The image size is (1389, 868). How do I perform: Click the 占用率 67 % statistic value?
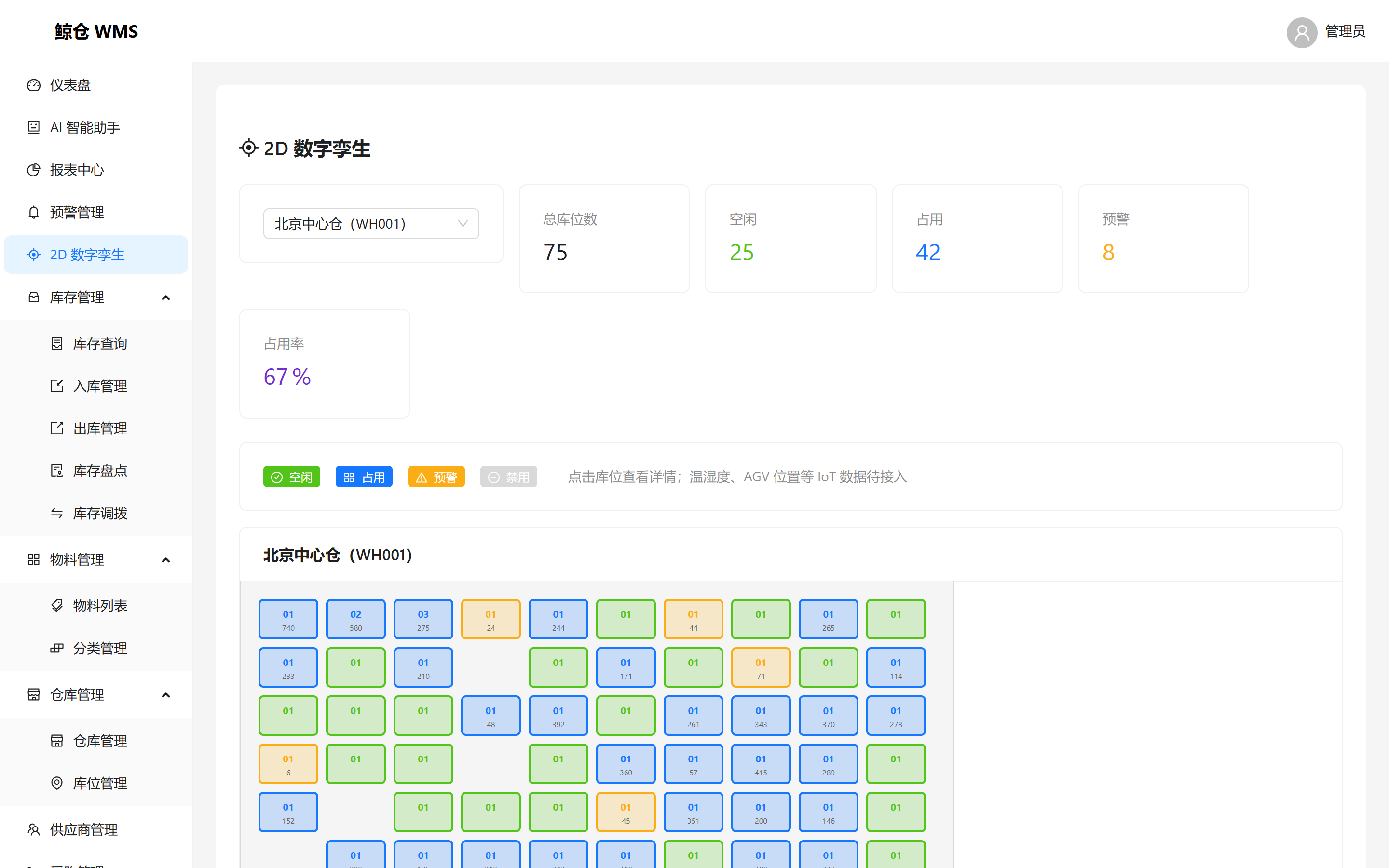[x=287, y=377]
